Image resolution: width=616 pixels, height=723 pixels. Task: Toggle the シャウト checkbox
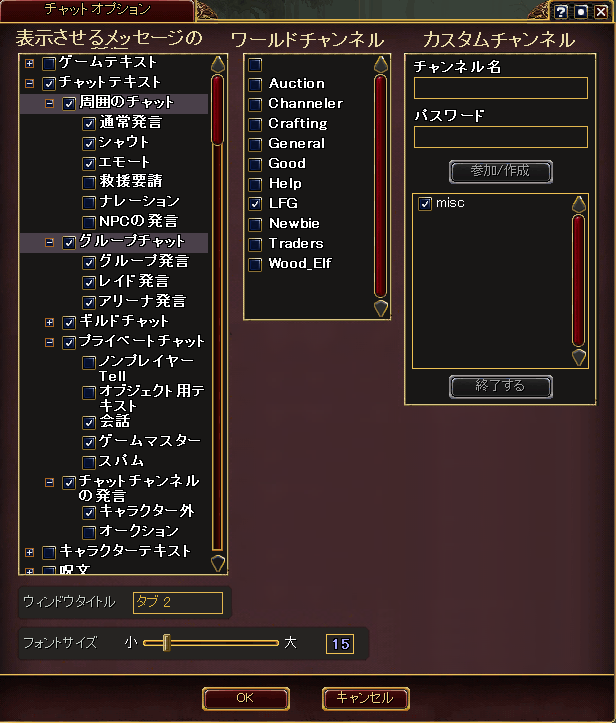[89, 143]
